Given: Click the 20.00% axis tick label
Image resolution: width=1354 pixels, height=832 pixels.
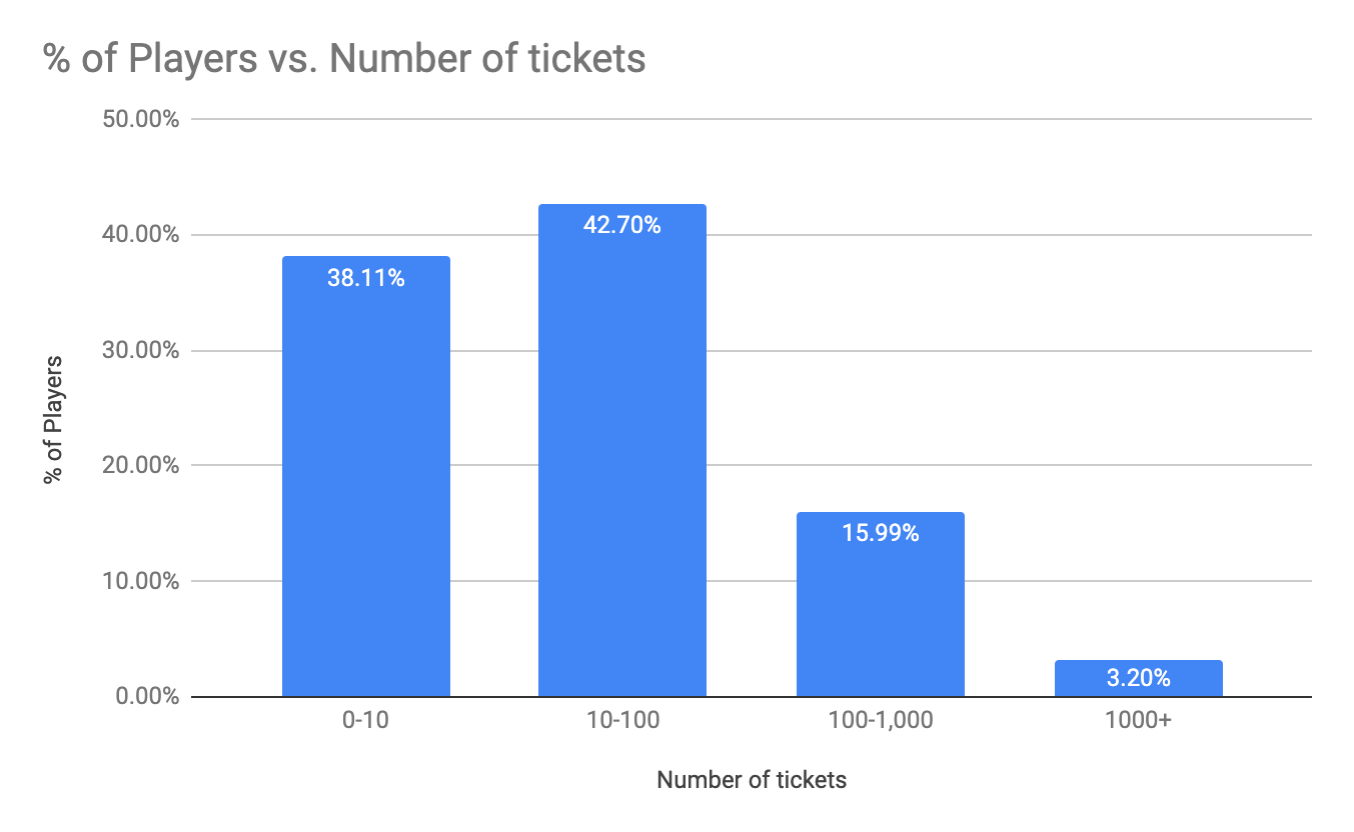Looking at the screenshot, I should click(139, 465).
